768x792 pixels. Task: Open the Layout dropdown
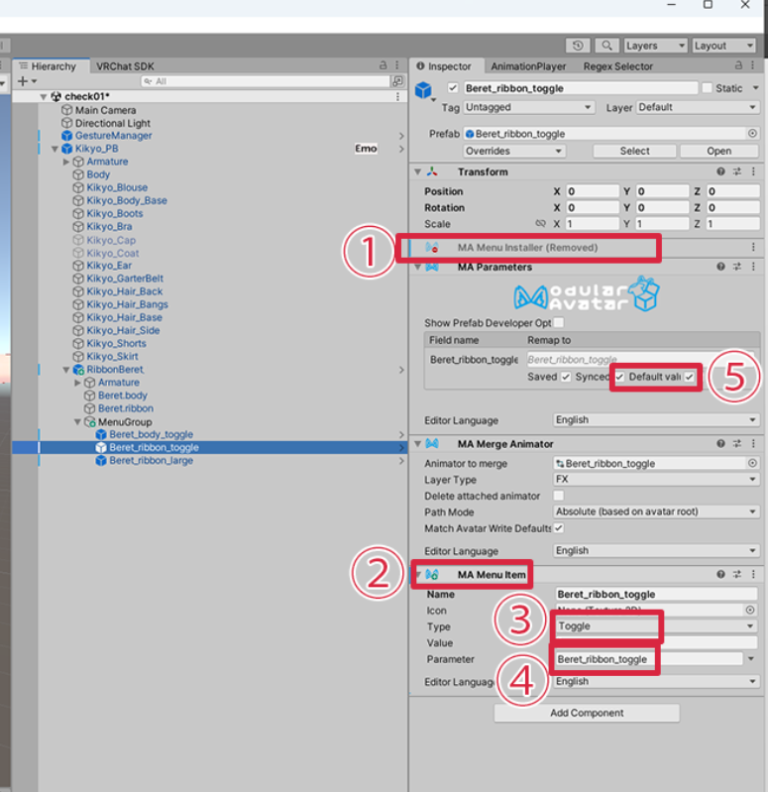724,45
